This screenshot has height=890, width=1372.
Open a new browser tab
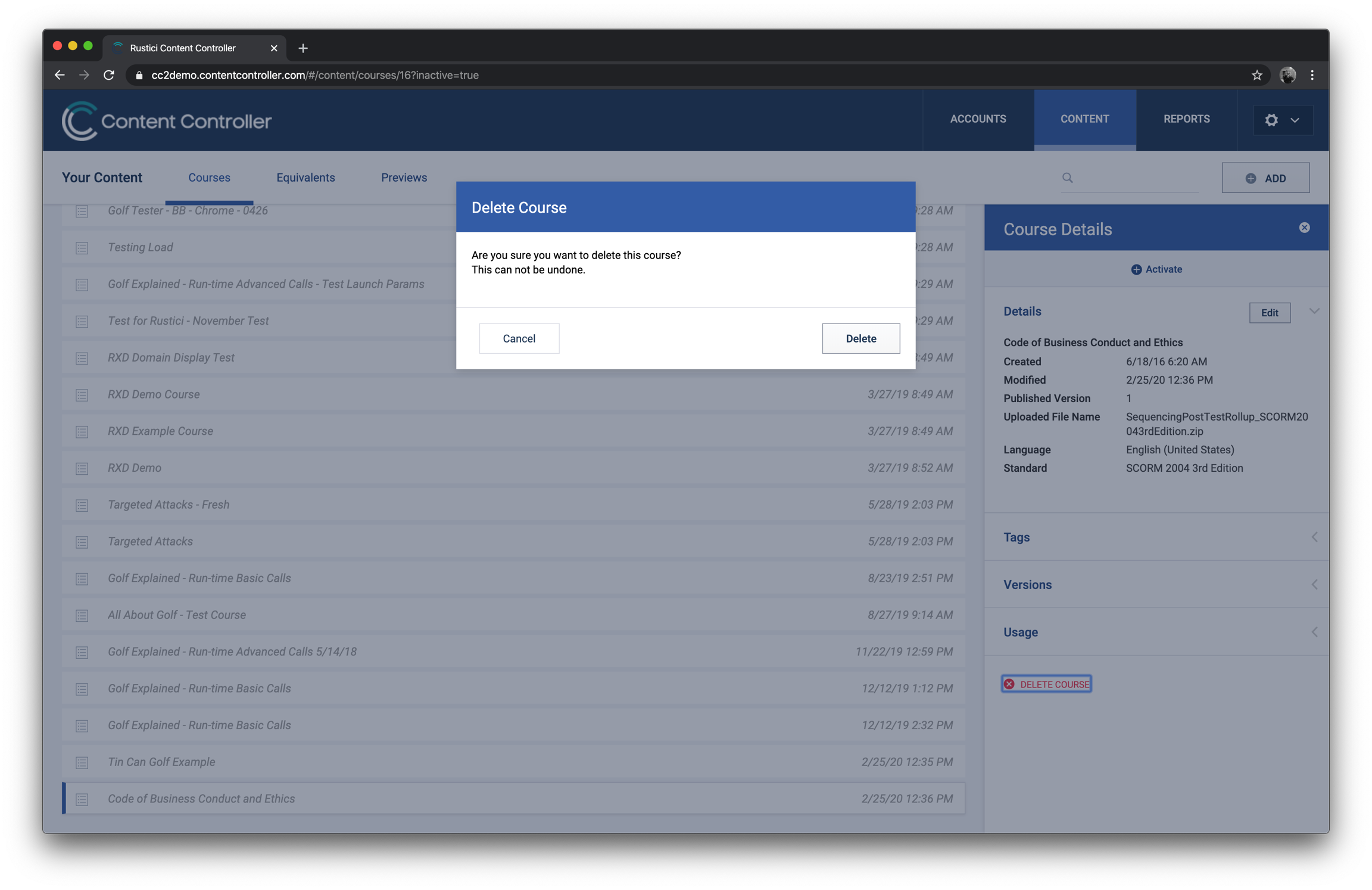tap(303, 48)
